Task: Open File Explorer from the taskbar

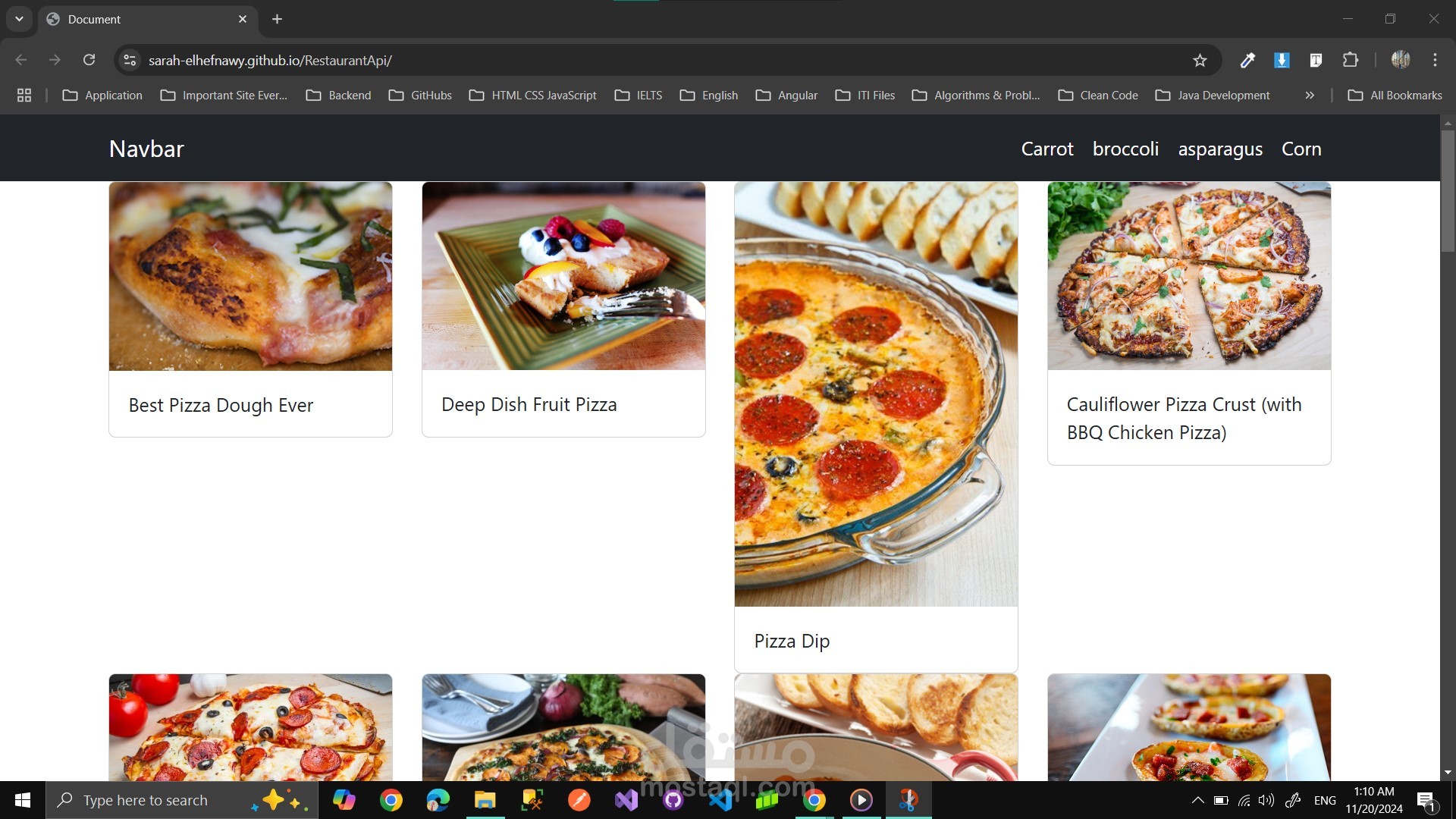Action: pyautogui.click(x=485, y=800)
